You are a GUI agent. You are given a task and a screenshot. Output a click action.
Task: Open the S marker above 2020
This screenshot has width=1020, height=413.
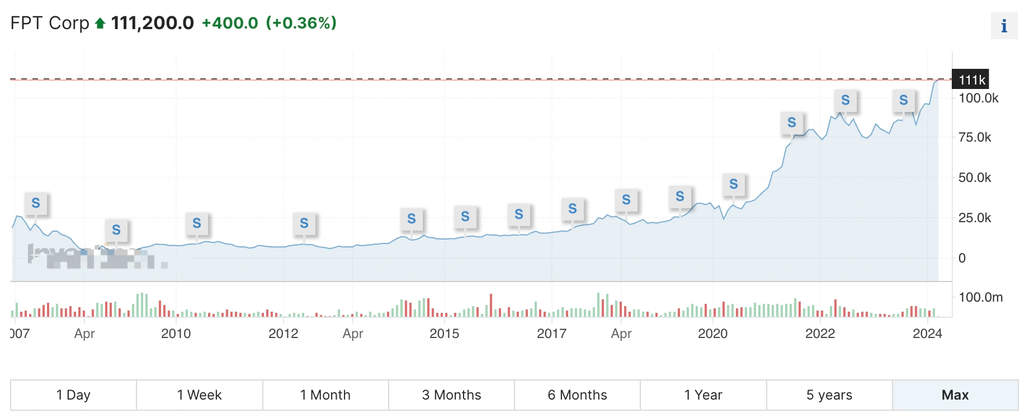click(734, 184)
